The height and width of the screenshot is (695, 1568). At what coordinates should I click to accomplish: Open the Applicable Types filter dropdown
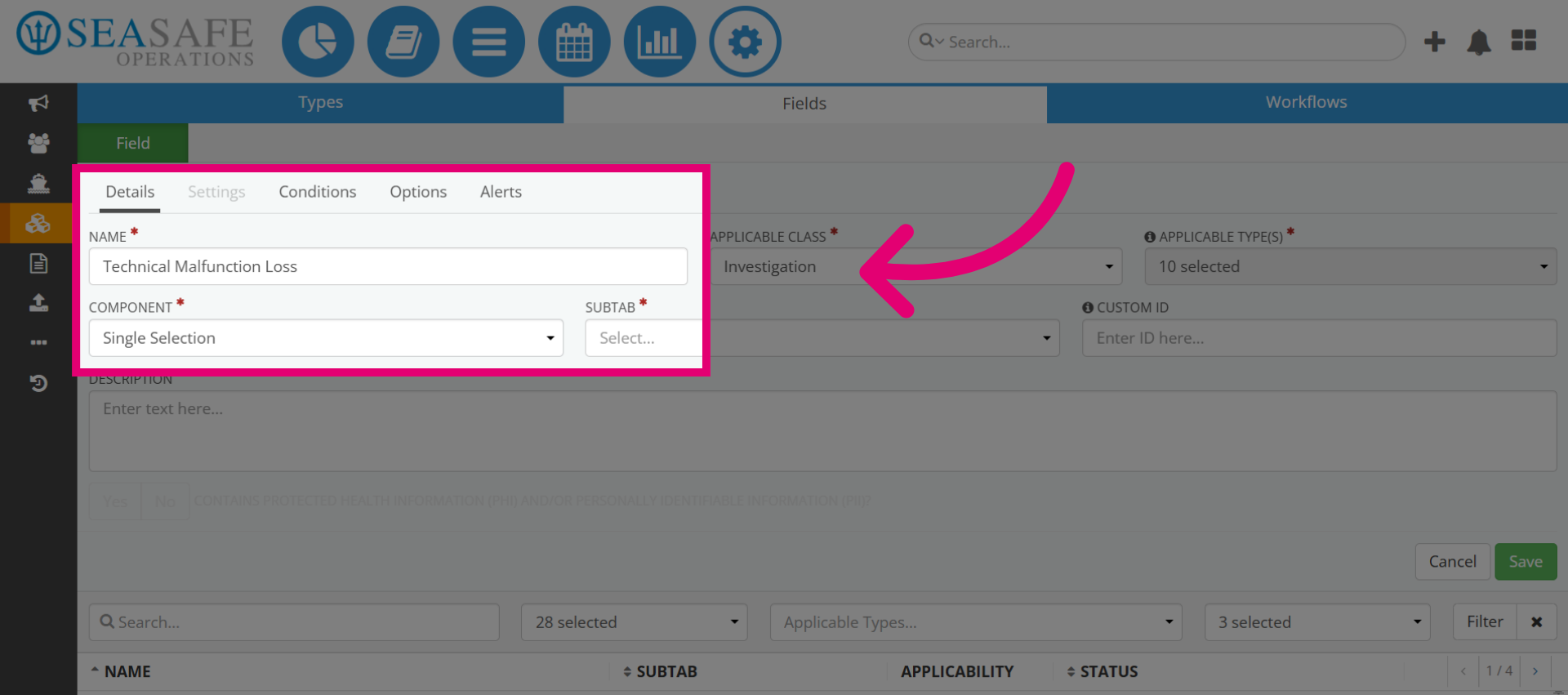(x=976, y=622)
